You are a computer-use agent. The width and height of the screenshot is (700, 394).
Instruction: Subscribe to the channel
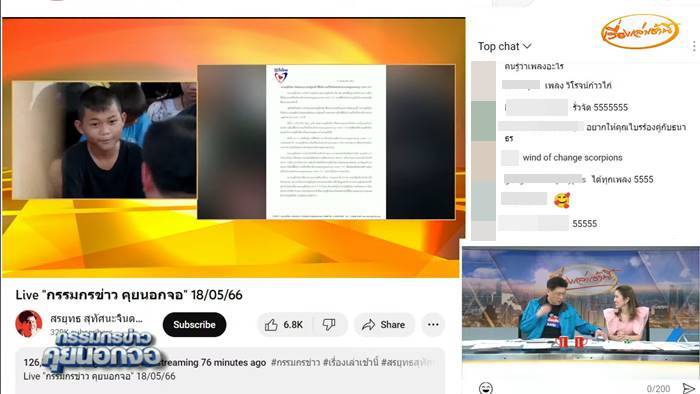tap(194, 324)
